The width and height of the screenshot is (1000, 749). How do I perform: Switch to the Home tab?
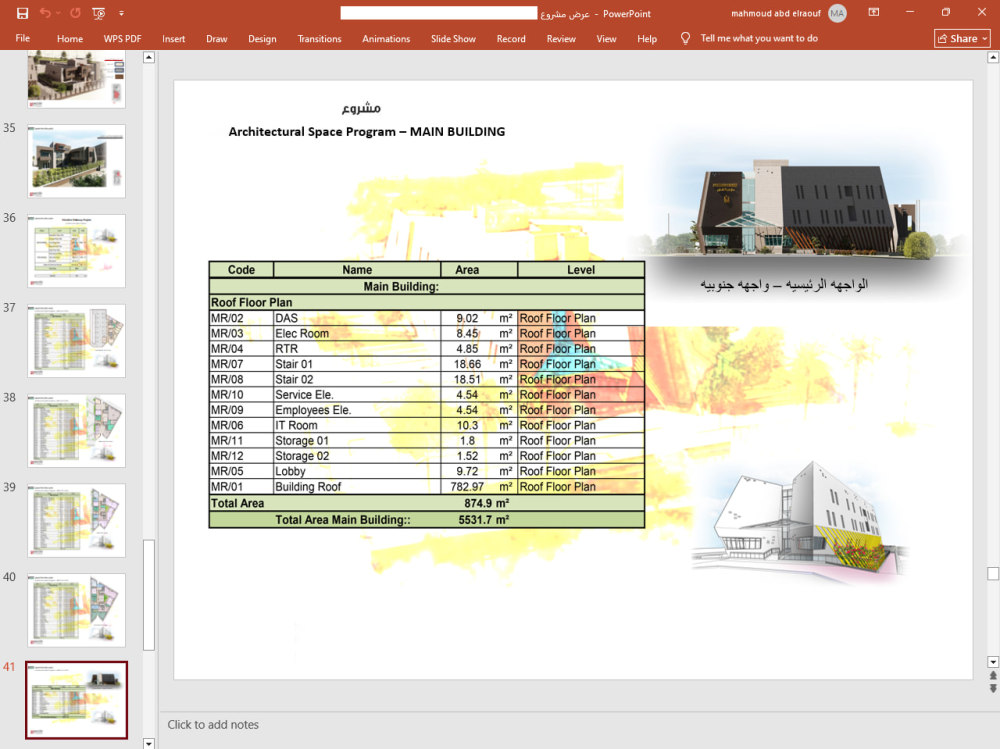[70, 38]
